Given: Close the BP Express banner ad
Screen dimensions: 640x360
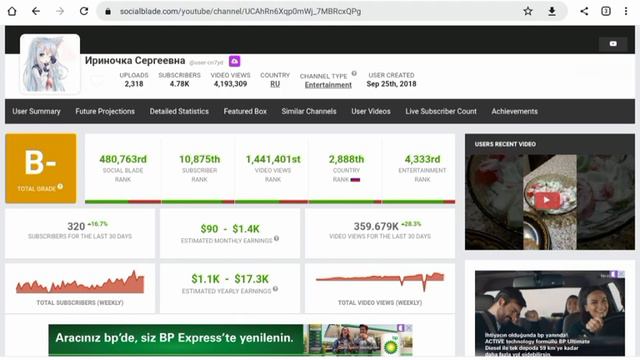Looking at the screenshot, I should [409, 328].
